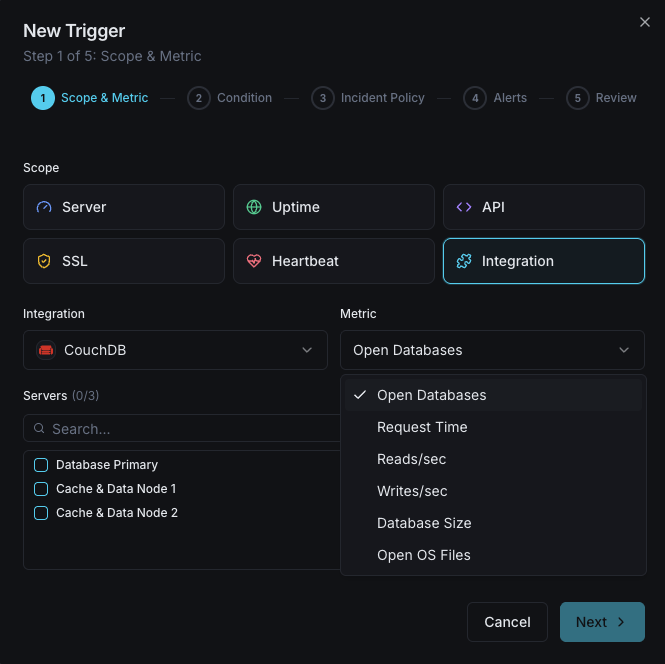Check the Database Primary server

[x=41, y=465]
